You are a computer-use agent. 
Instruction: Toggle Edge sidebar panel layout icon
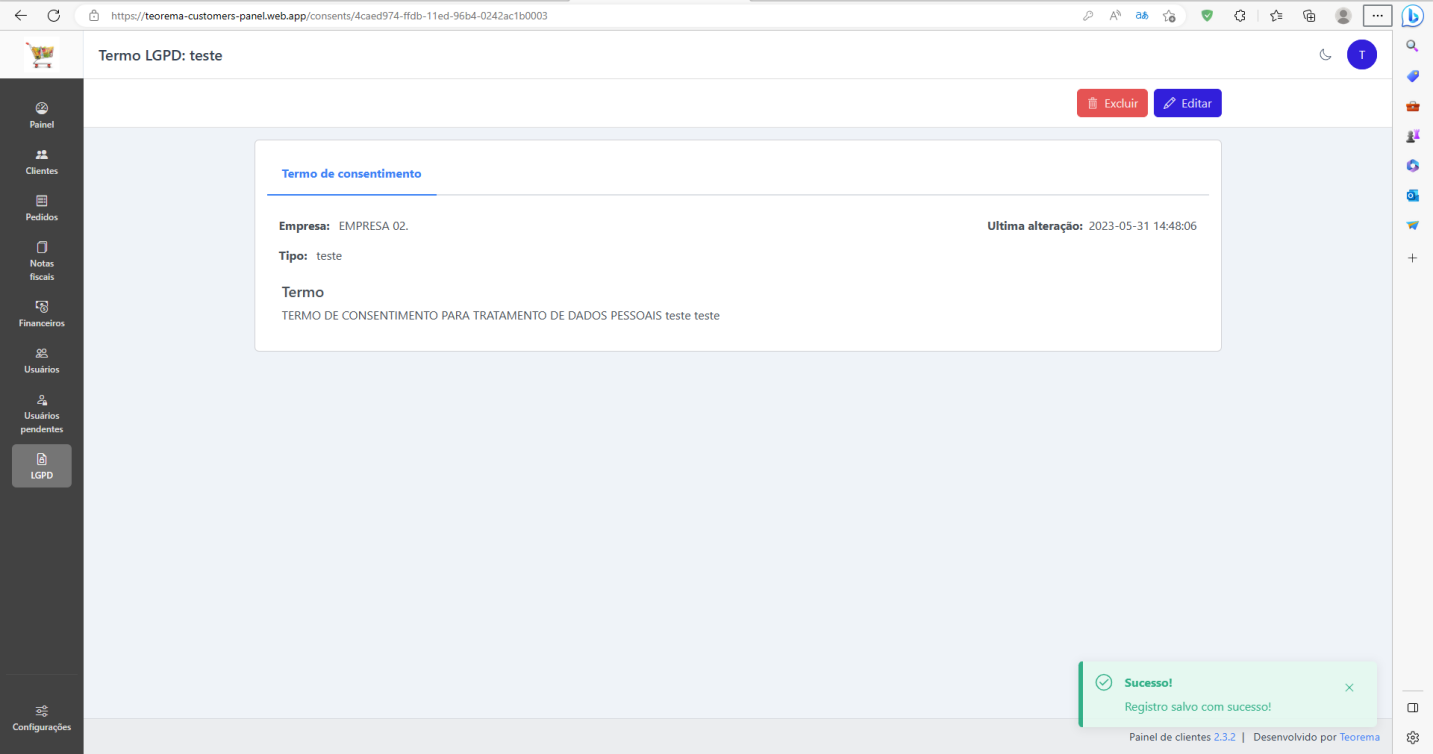1413,707
